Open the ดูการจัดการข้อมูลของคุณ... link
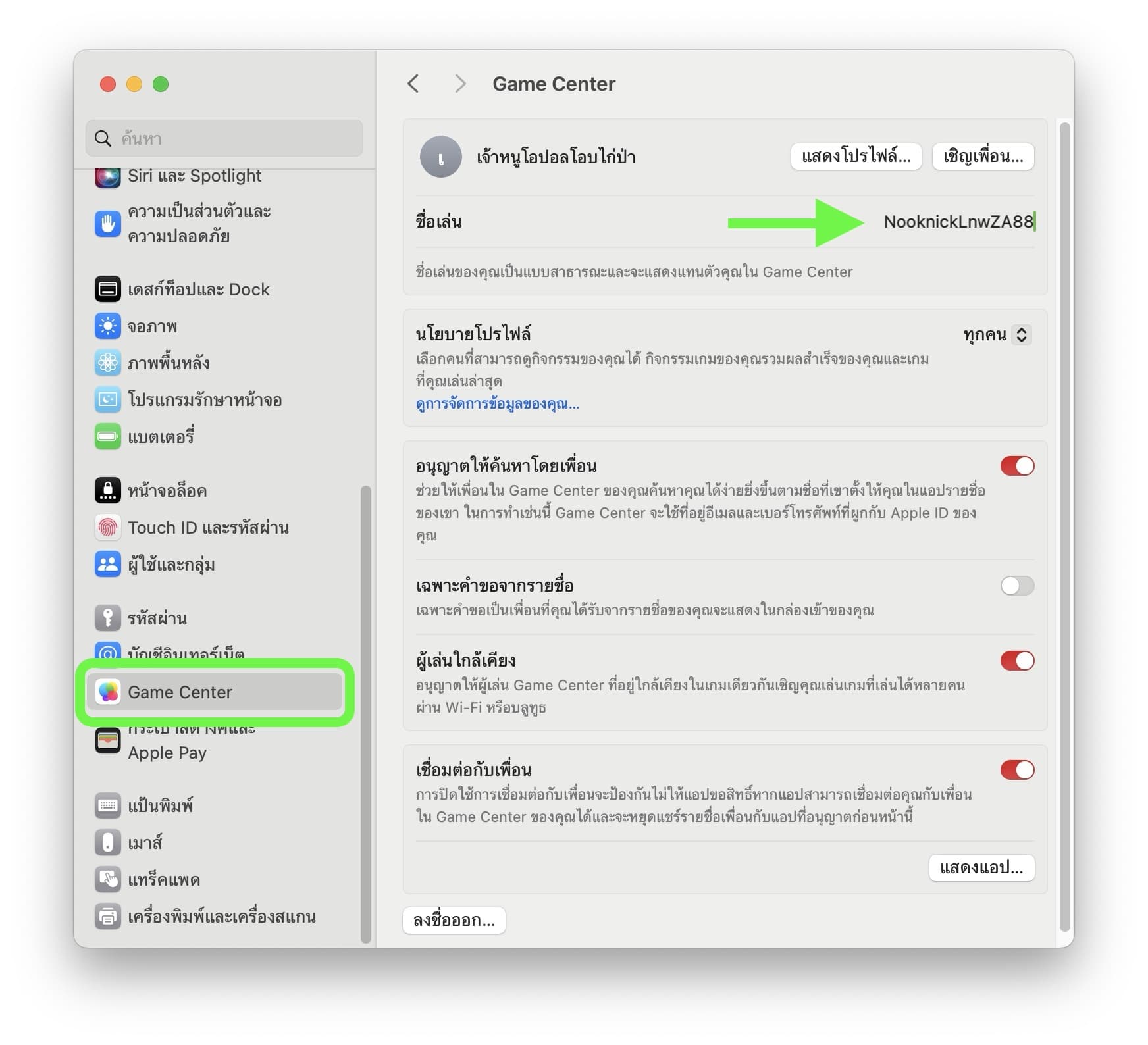Image resolution: width=1148 pixels, height=1045 pixels. (498, 404)
